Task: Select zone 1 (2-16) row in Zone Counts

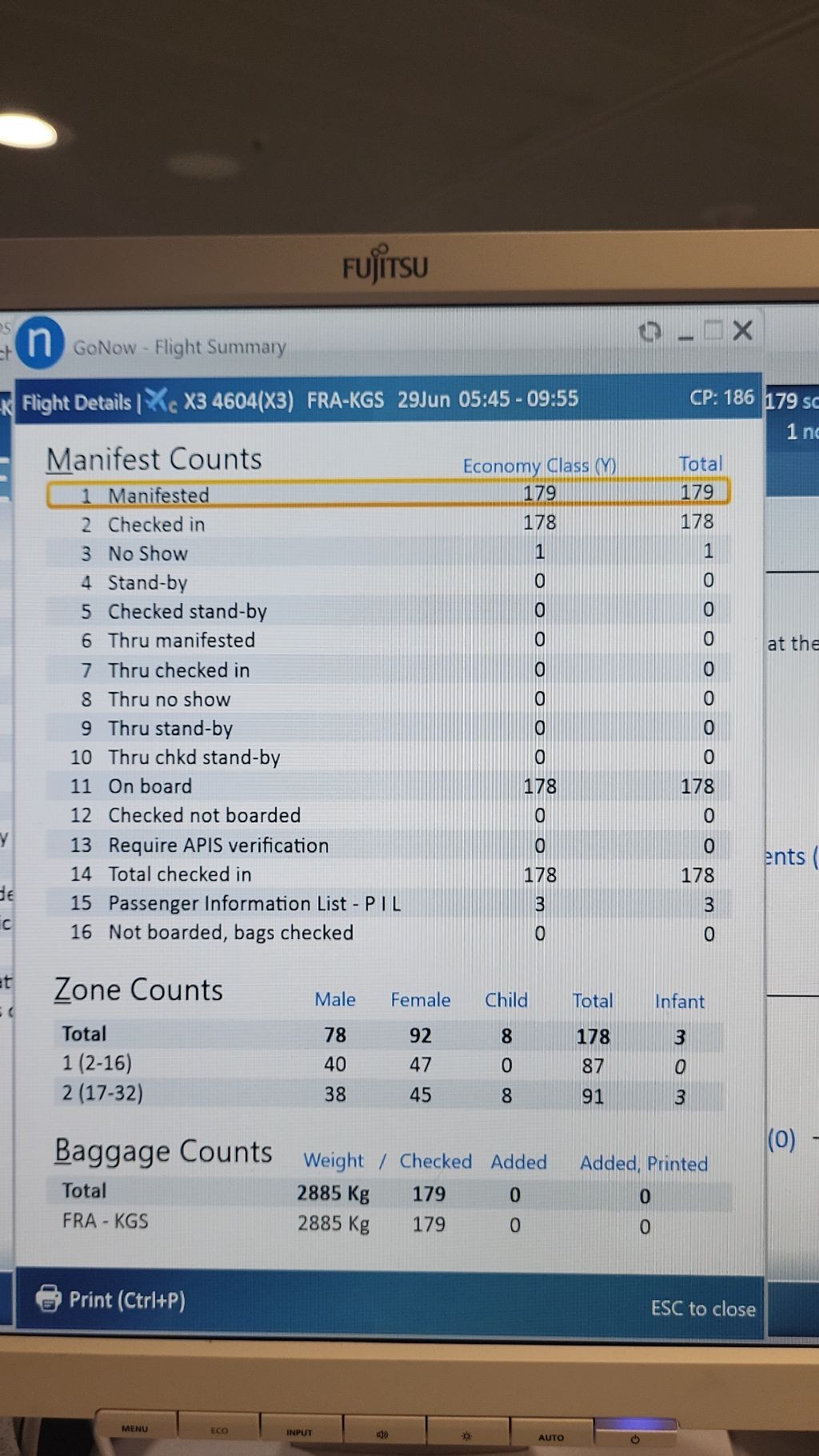Action: pyautogui.click(x=388, y=1065)
